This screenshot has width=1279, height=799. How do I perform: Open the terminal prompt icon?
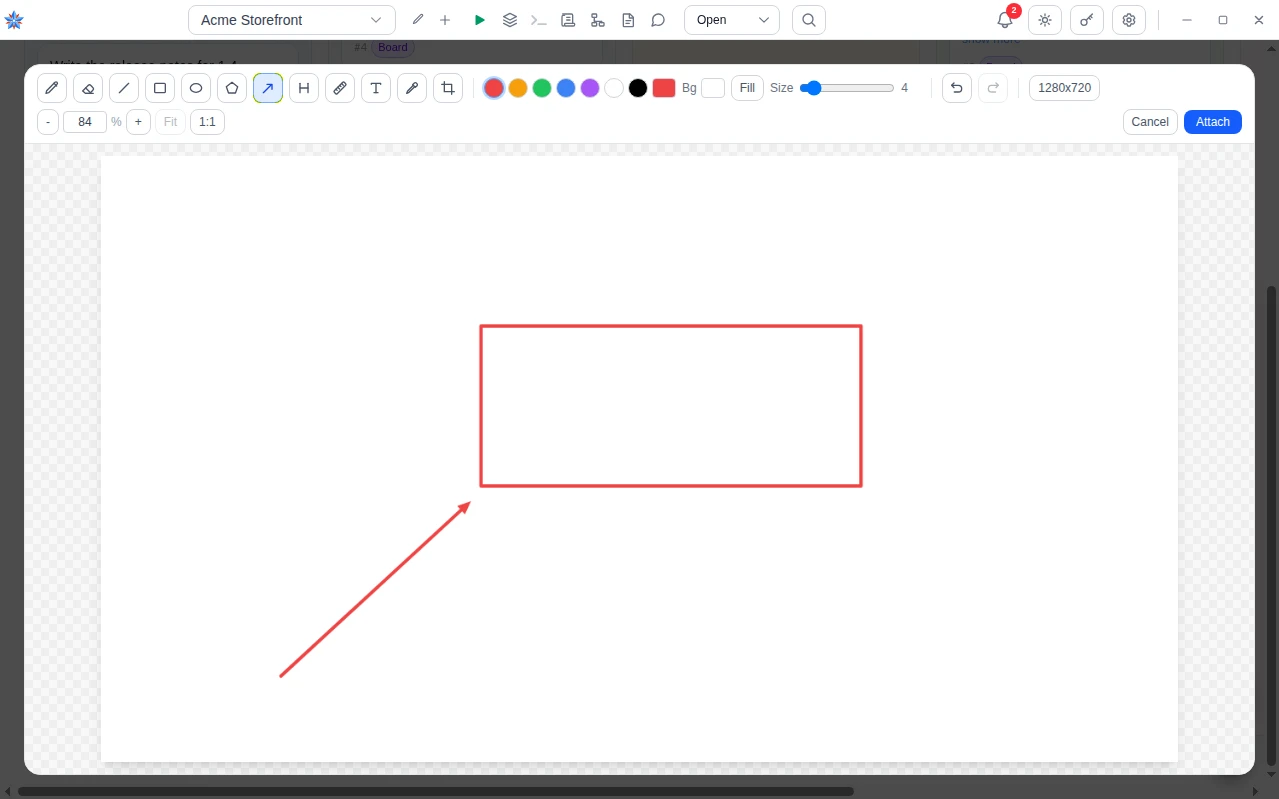point(538,20)
